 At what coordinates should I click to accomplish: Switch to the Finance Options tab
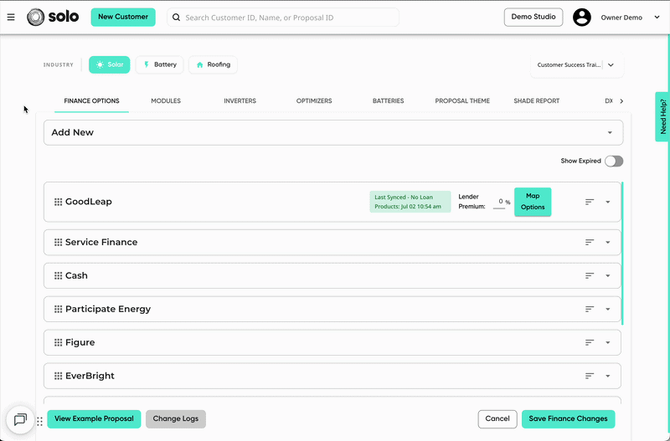pos(91,101)
